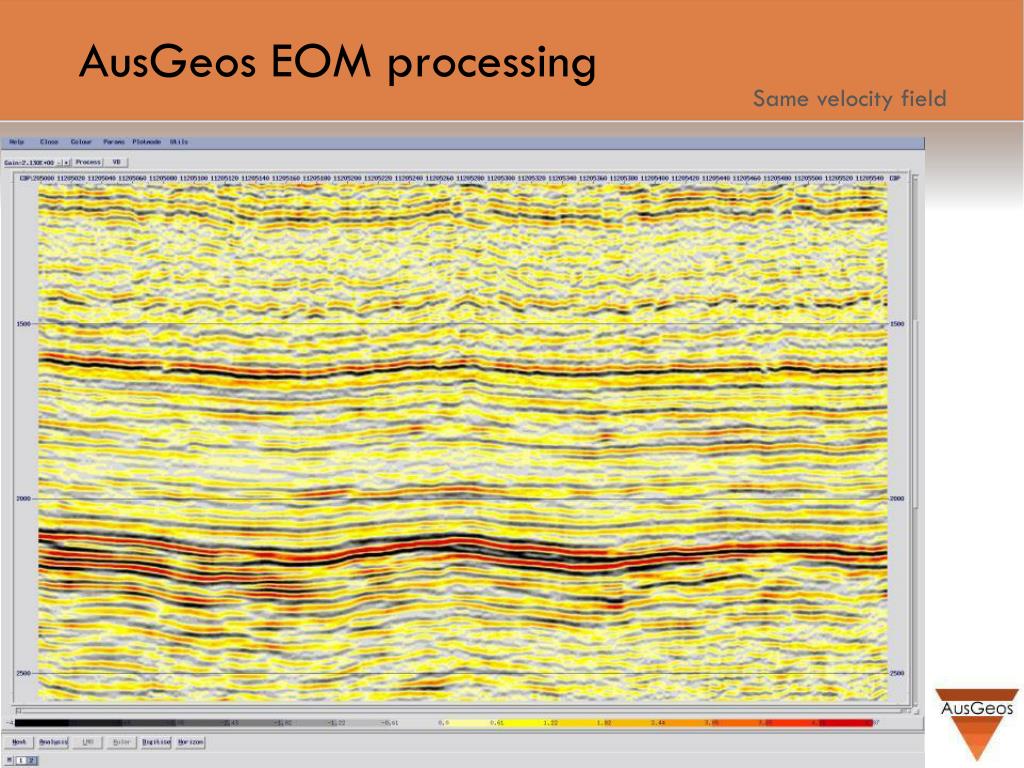Click the Process button
The height and width of the screenshot is (768, 1024).
(88, 162)
